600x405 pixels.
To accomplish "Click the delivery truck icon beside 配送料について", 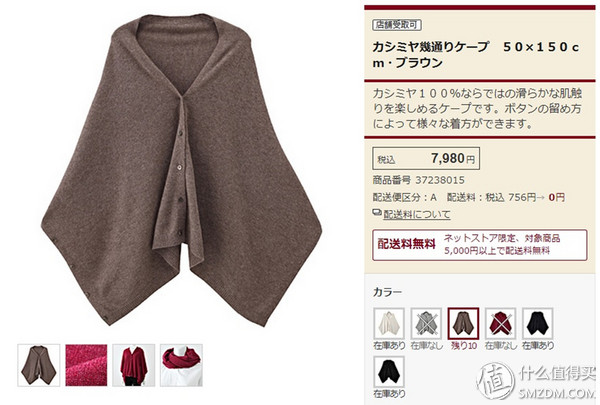I will coord(377,212).
